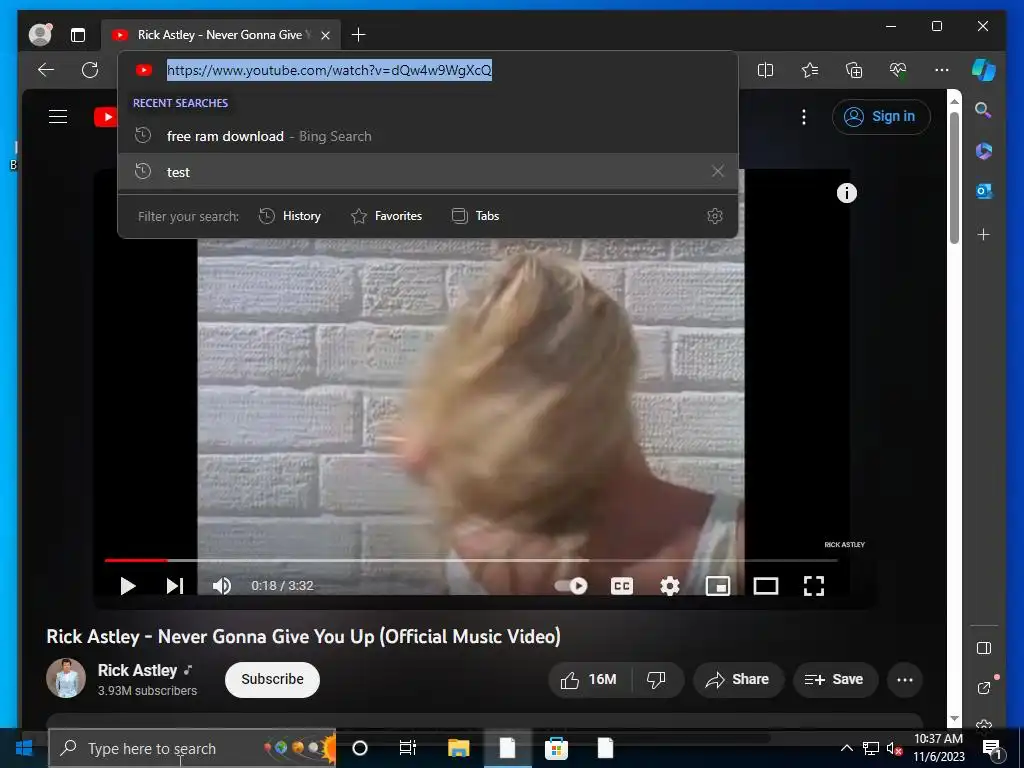Open address bar suggestion settings gear
Screen dimensions: 1024x768
click(715, 216)
